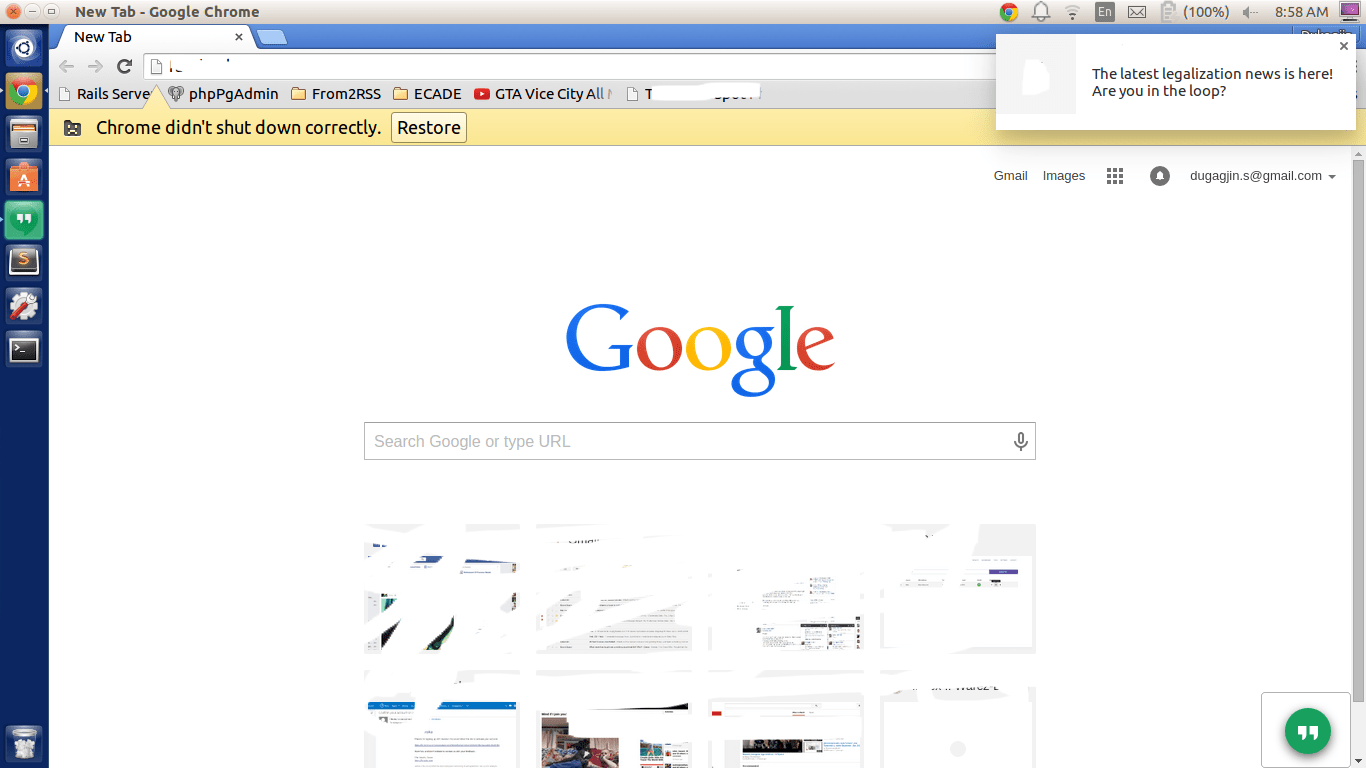Screen dimensions: 1366x768
Task: Open the system settings wrench-and-gear dock icon
Action: point(24,306)
